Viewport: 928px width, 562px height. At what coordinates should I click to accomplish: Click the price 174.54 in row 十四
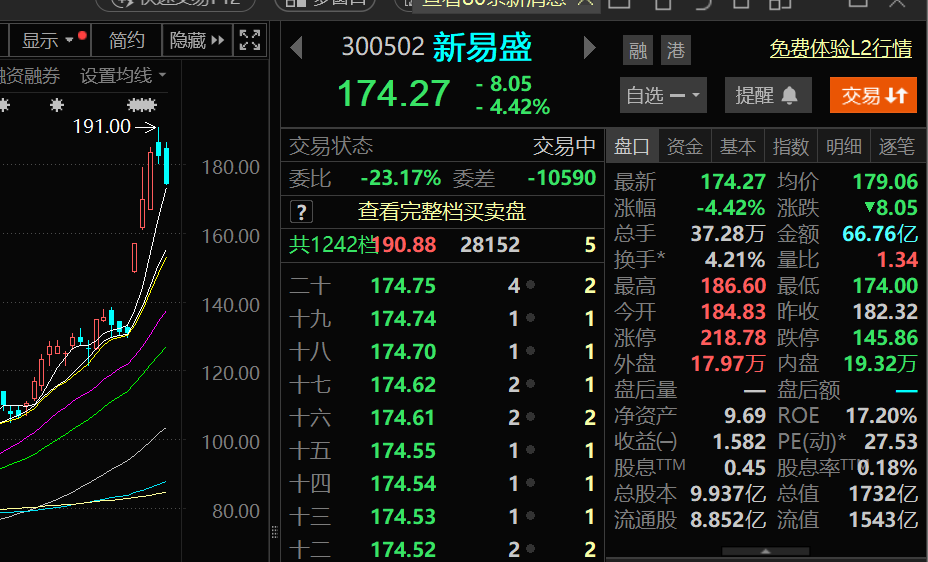point(403,484)
